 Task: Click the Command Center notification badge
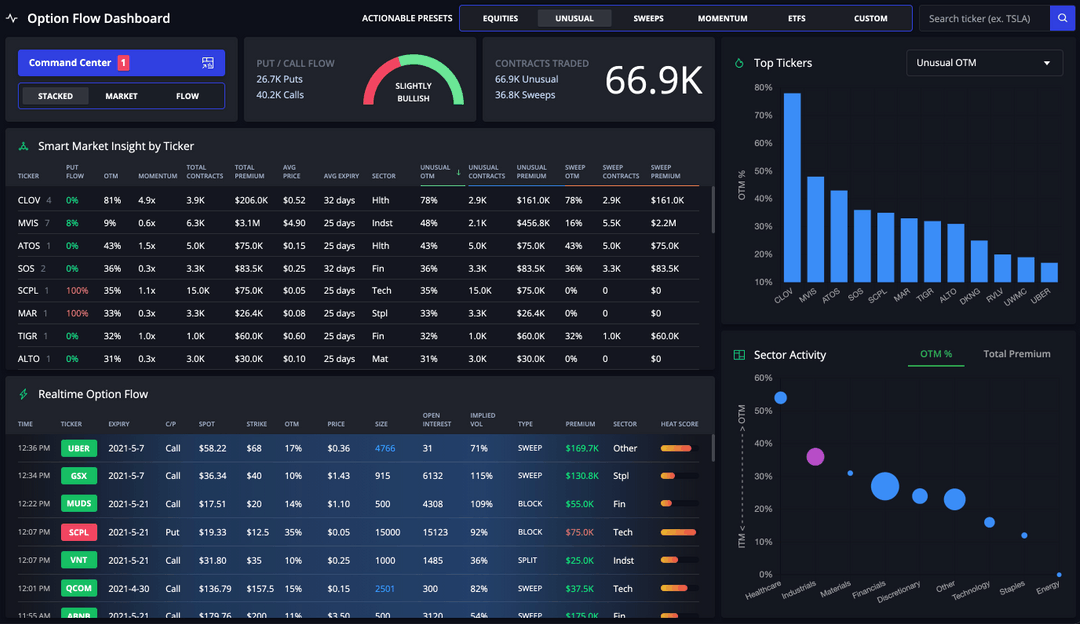(x=123, y=63)
